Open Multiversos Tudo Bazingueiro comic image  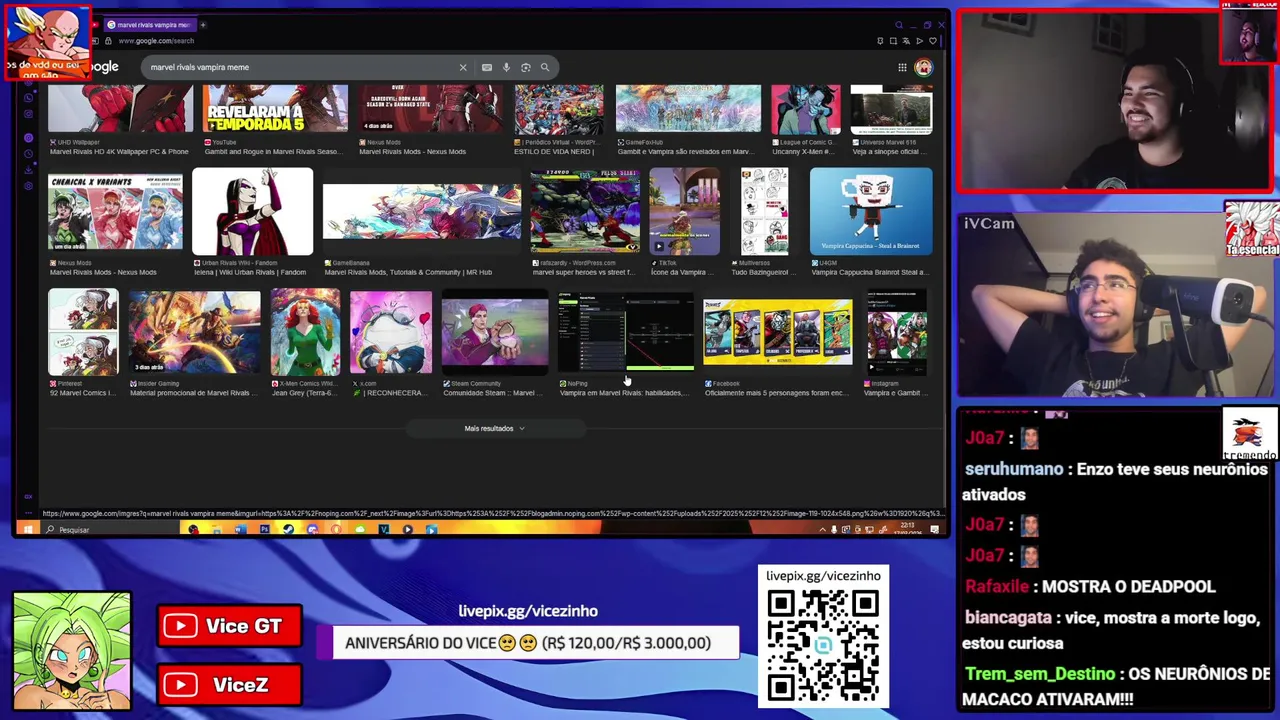click(765, 211)
